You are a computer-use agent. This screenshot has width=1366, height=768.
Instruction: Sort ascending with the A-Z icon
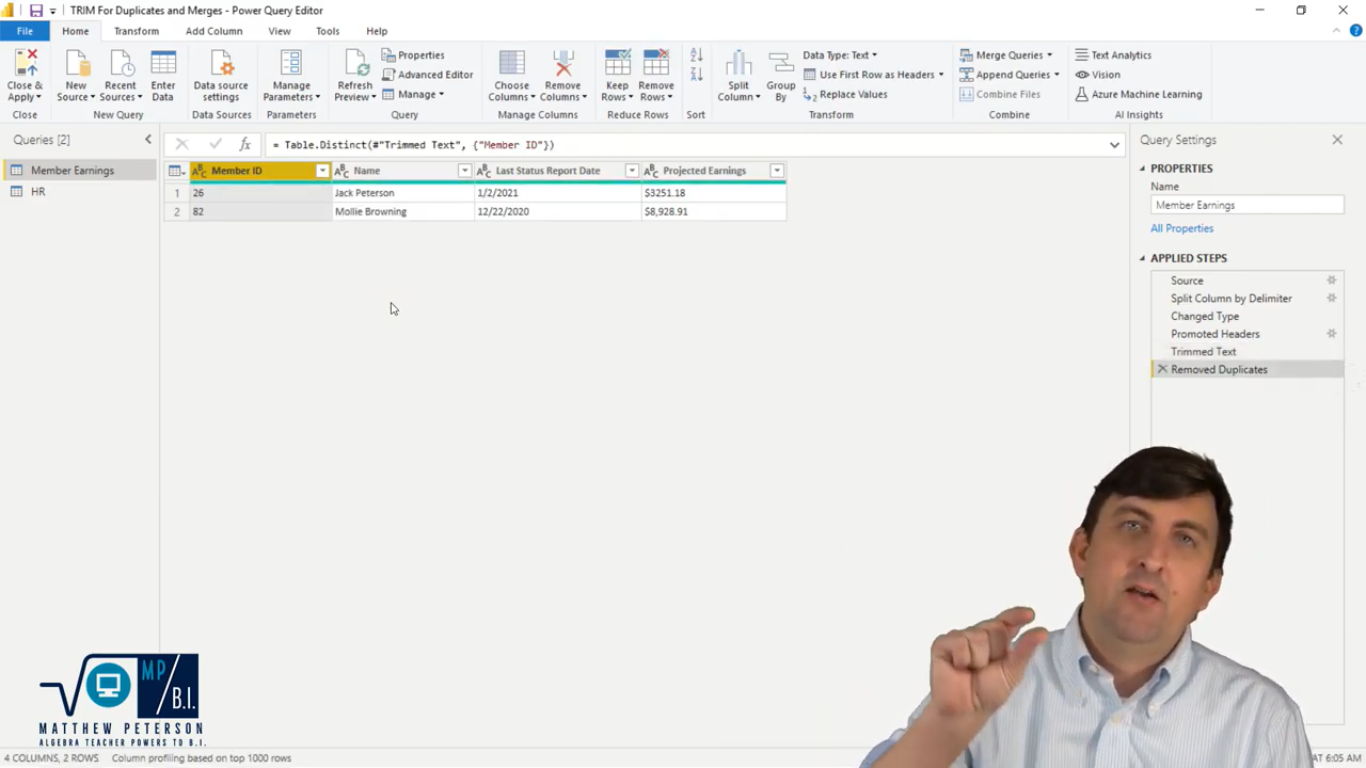point(697,55)
